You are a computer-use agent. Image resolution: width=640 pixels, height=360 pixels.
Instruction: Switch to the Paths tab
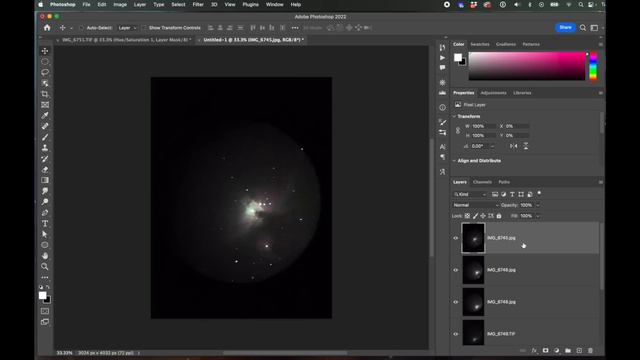coord(504,182)
